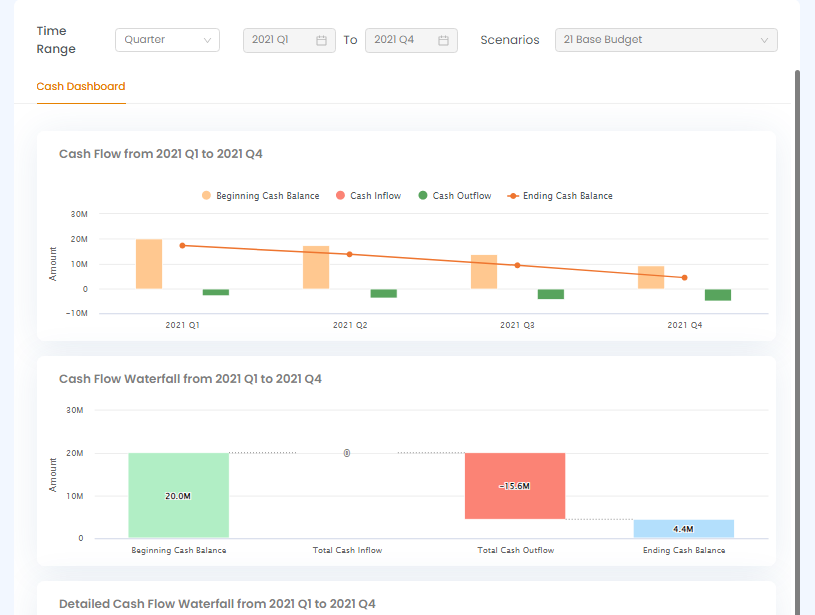
Task: Open the Quarter time range dropdown
Action: point(167,40)
